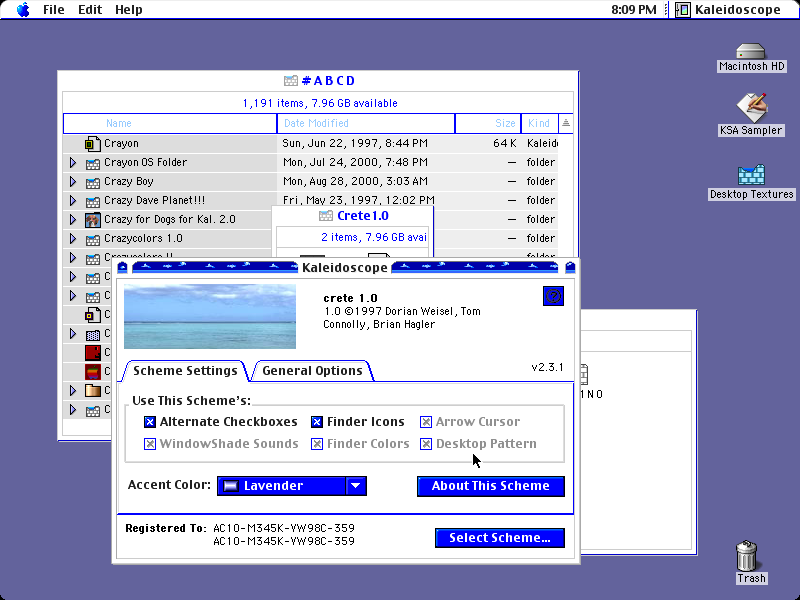Click the date Mon, Aug 28, 2000, 3:03 AM

click(x=355, y=181)
